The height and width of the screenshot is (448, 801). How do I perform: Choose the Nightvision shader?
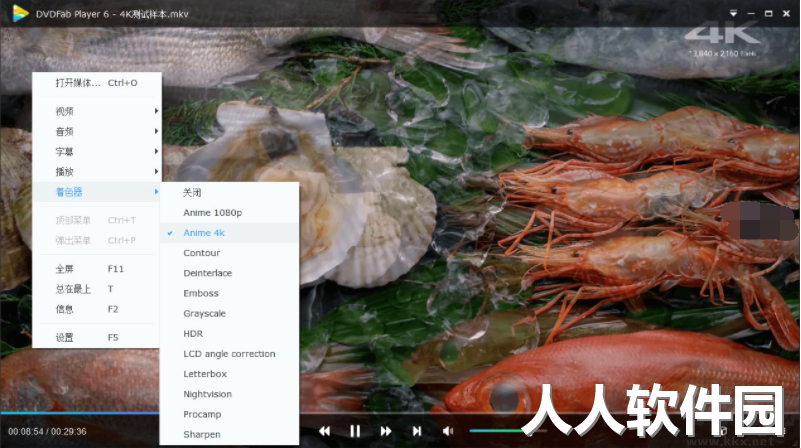point(229,394)
